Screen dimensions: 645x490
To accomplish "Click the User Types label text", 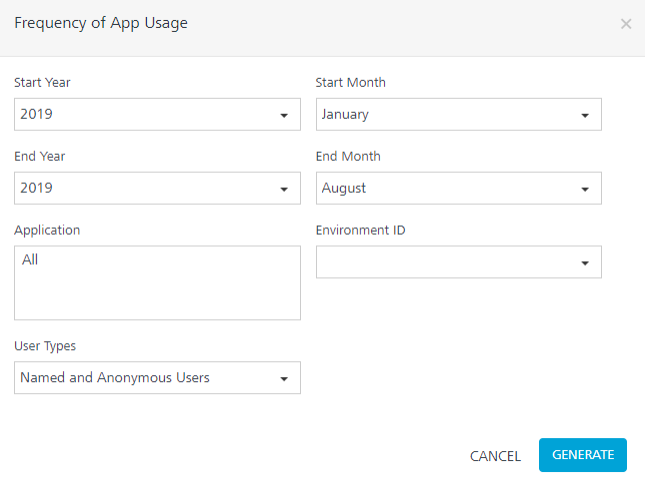I will (x=45, y=346).
